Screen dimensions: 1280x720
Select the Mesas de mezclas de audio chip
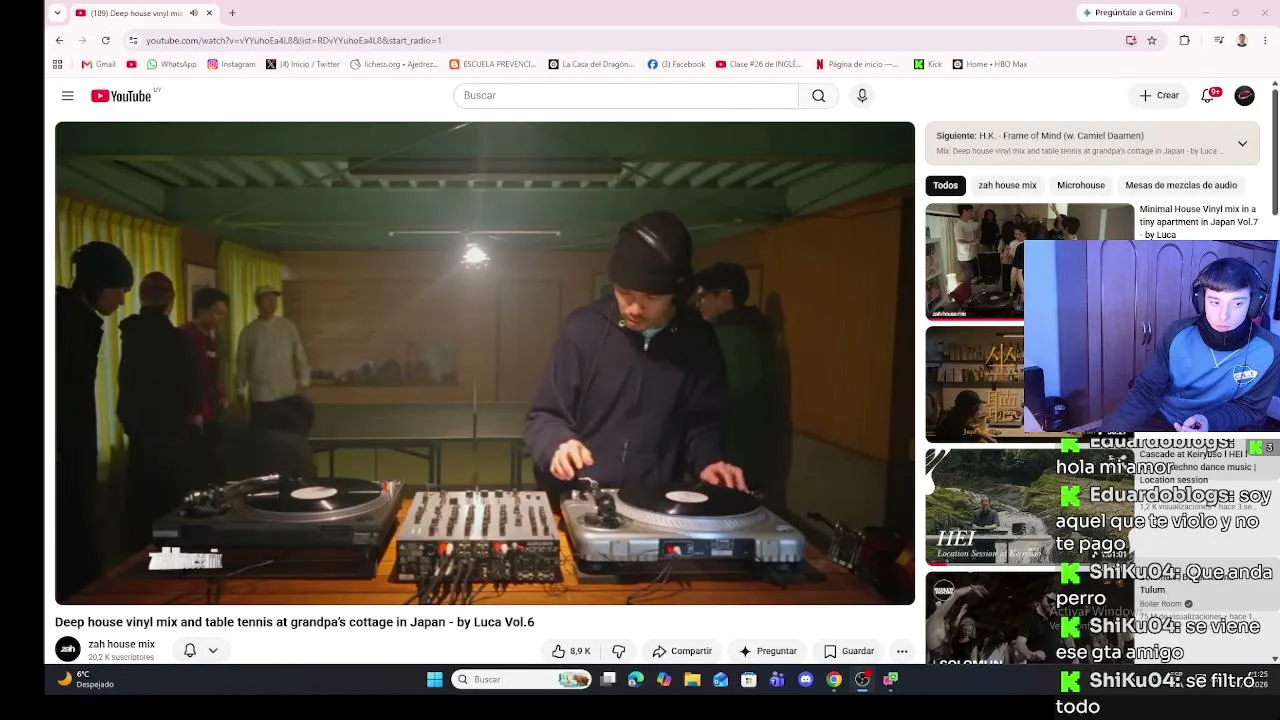pos(1181,185)
